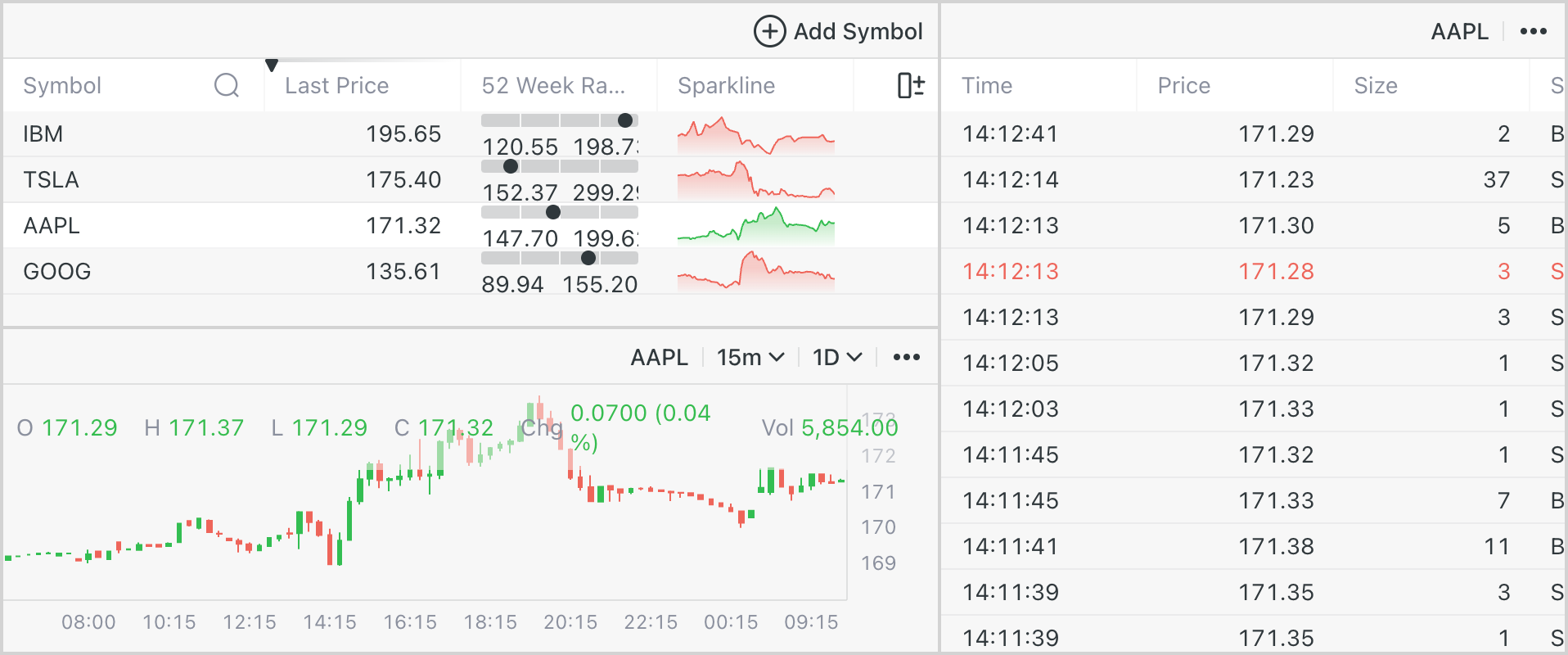Click the 171 price axis label

coord(878,492)
